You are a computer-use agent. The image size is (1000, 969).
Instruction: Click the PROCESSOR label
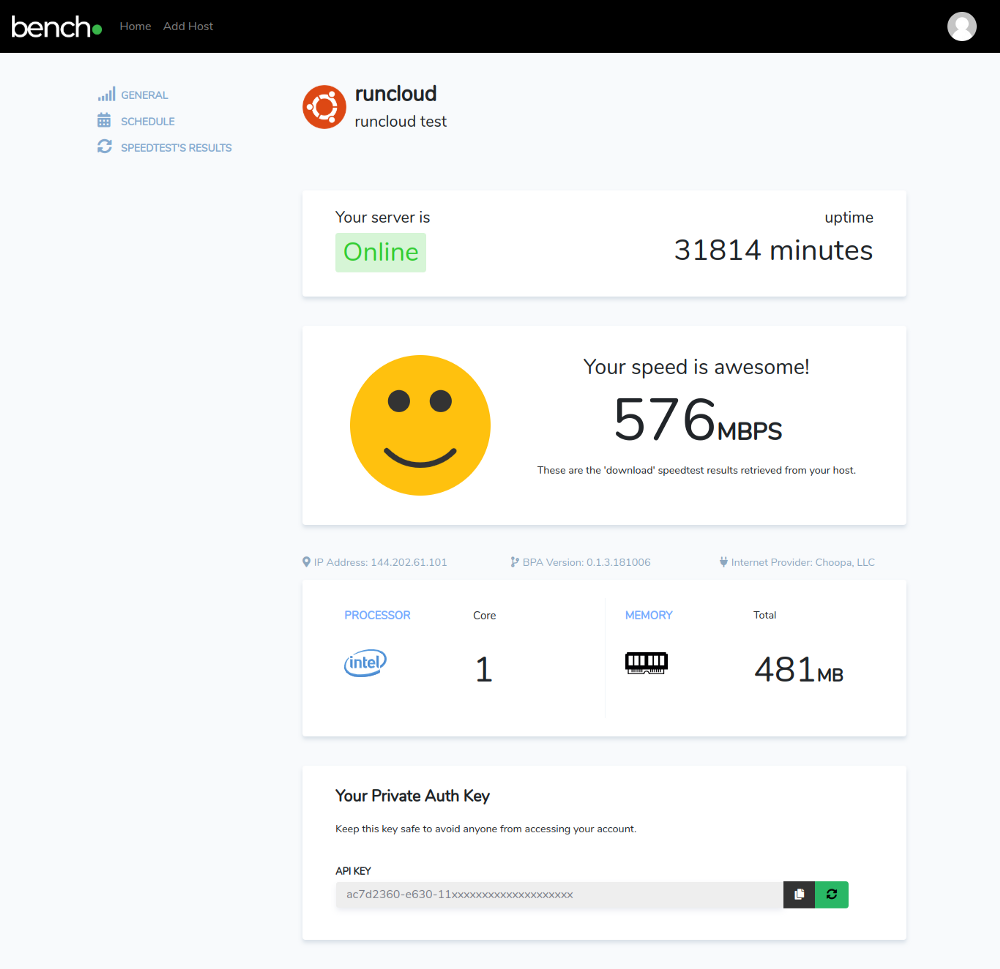coord(378,615)
